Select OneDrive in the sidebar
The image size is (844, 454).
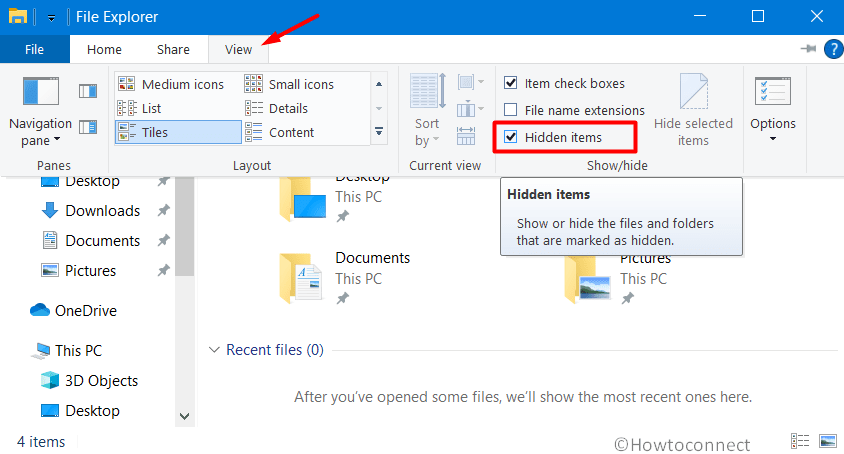pyautogui.click(x=73, y=311)
